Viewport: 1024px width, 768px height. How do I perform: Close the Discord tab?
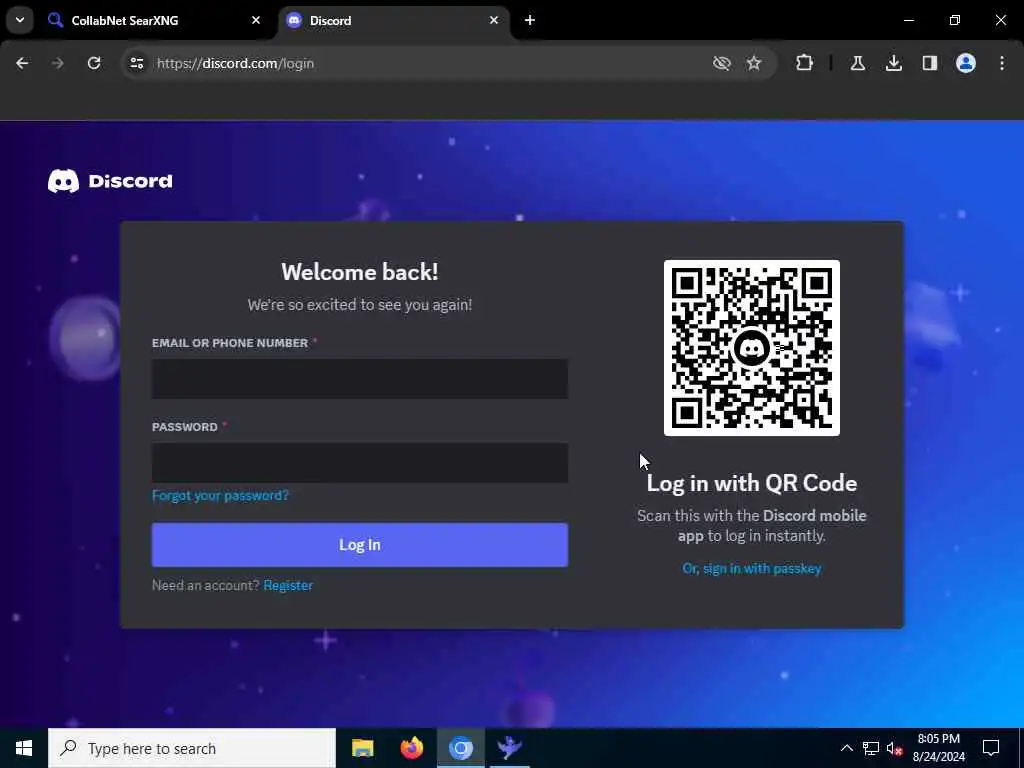click(494, 20)
